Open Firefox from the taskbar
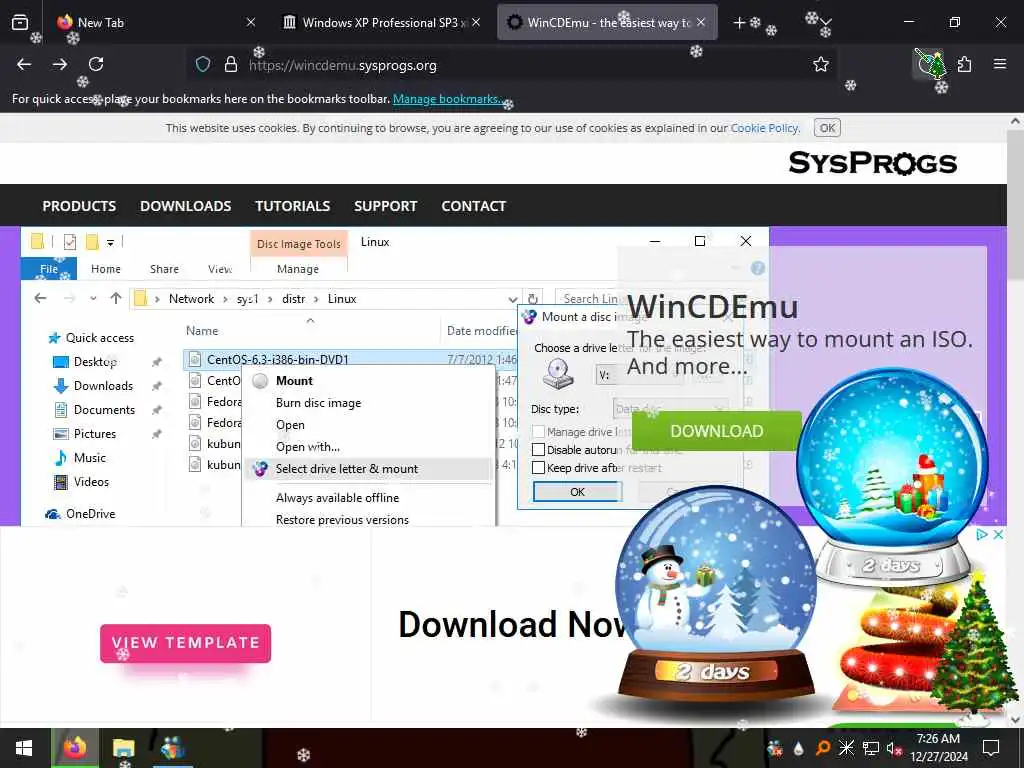1024x768 pixels. (x=75, y=748)
